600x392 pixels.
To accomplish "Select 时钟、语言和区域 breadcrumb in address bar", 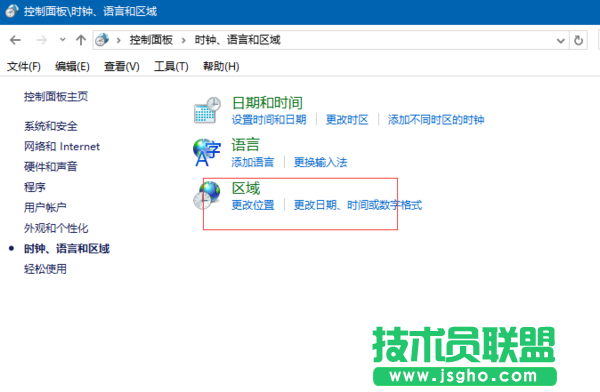I will click(x=237, y=40).
